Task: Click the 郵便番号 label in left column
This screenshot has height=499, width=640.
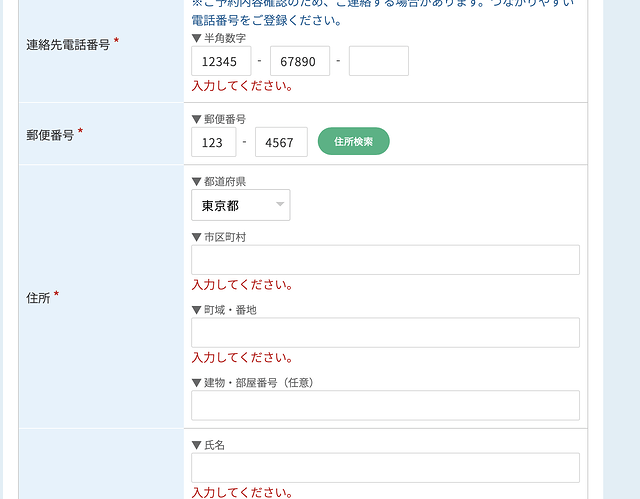Action: [50, 135]
